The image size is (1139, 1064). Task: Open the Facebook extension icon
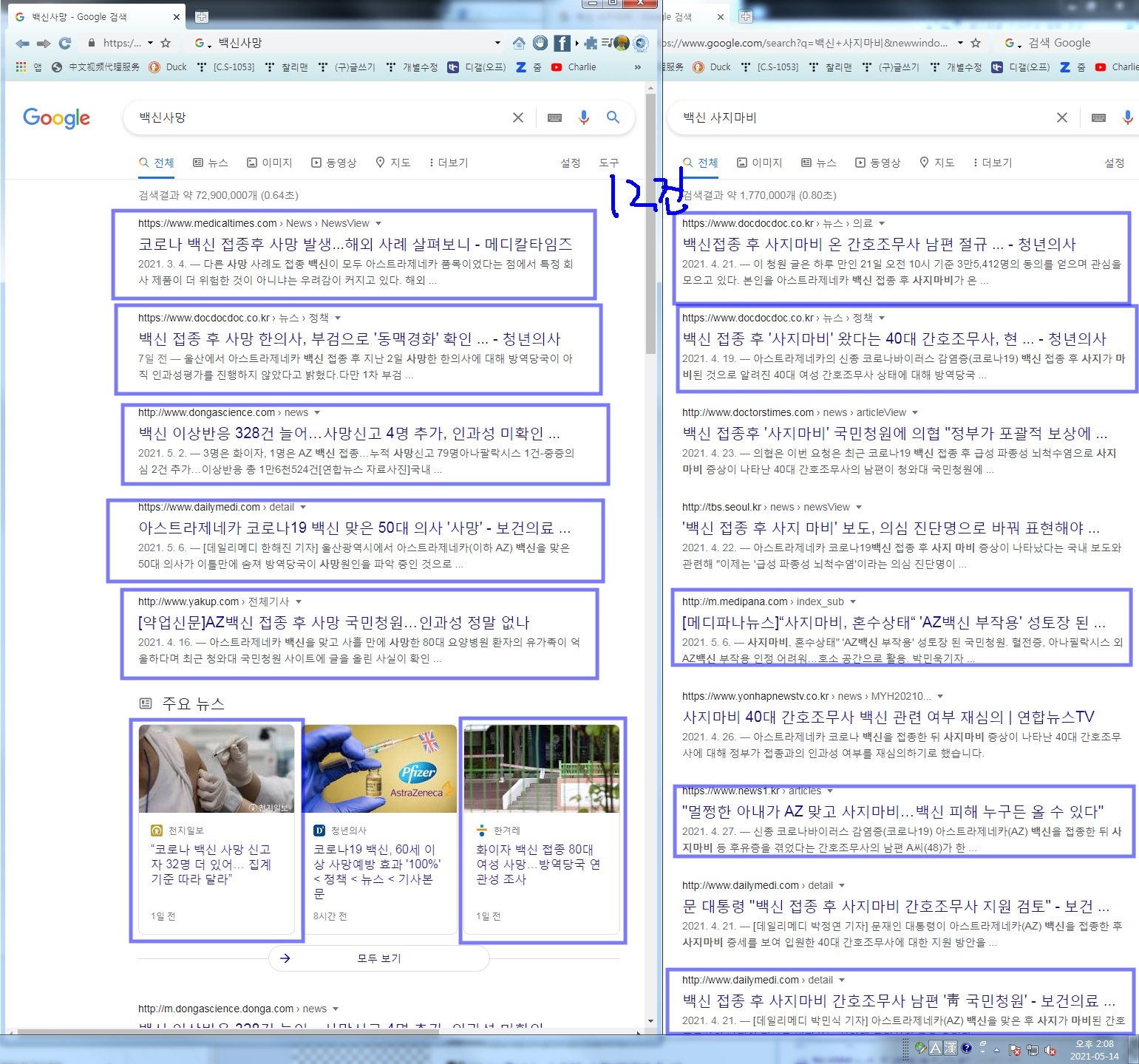562,43
